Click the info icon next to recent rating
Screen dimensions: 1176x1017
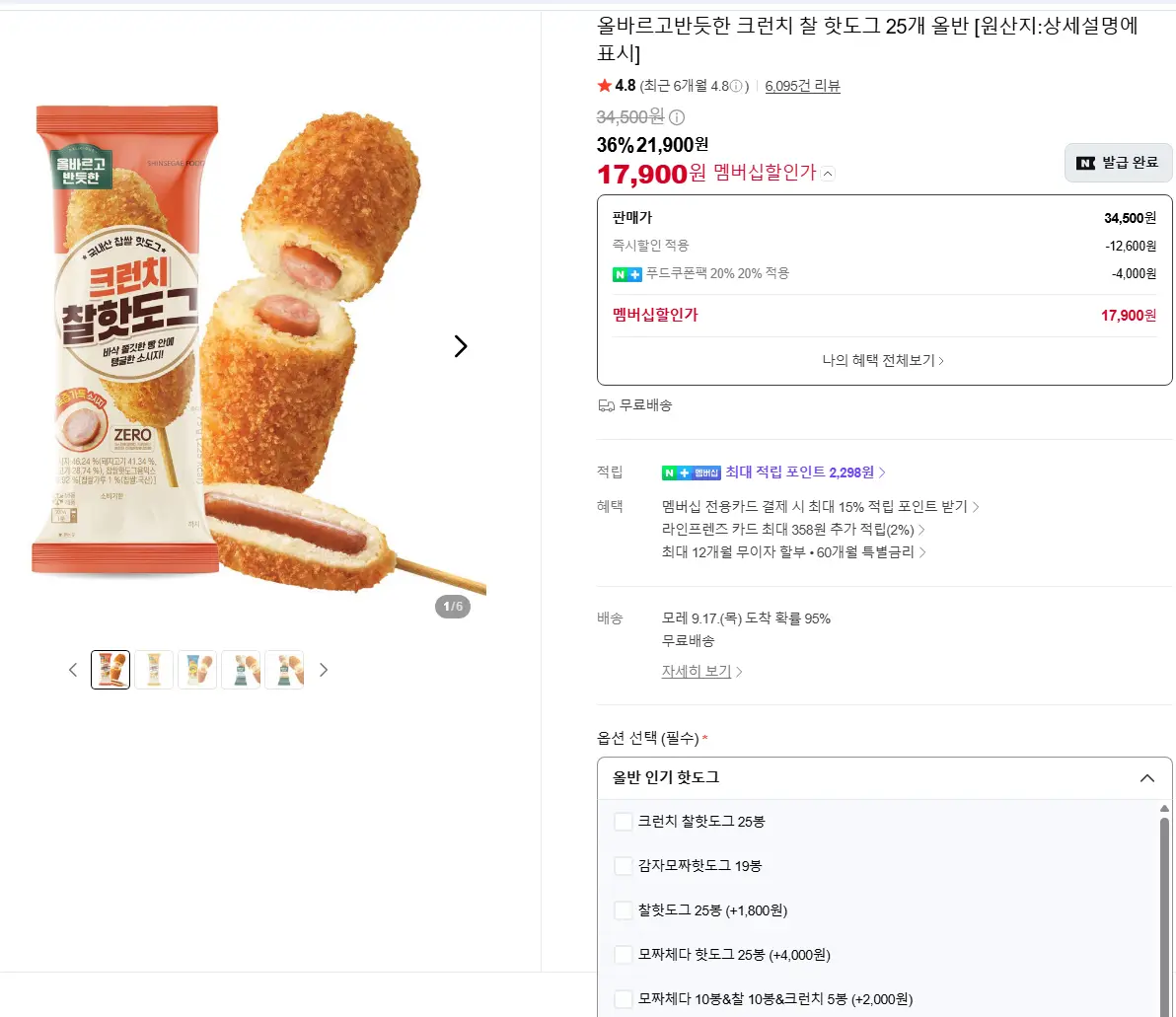pos(737,86)
